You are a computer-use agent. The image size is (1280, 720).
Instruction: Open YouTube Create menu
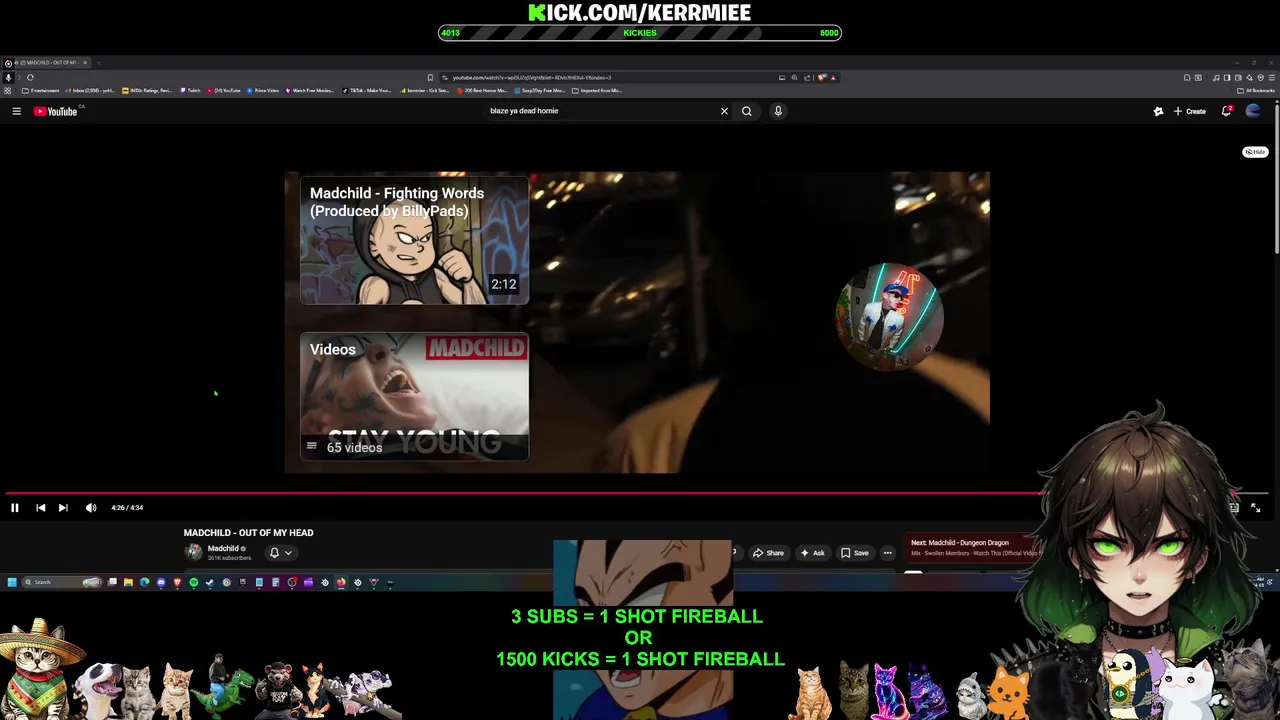(1190, 111)
